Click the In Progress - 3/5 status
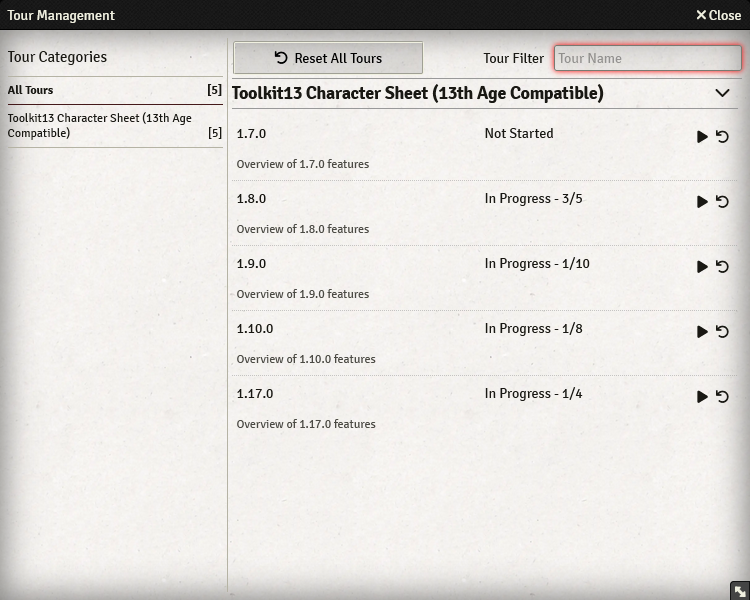The width and height of the screenshot is (750, 600). click(533, 199)
